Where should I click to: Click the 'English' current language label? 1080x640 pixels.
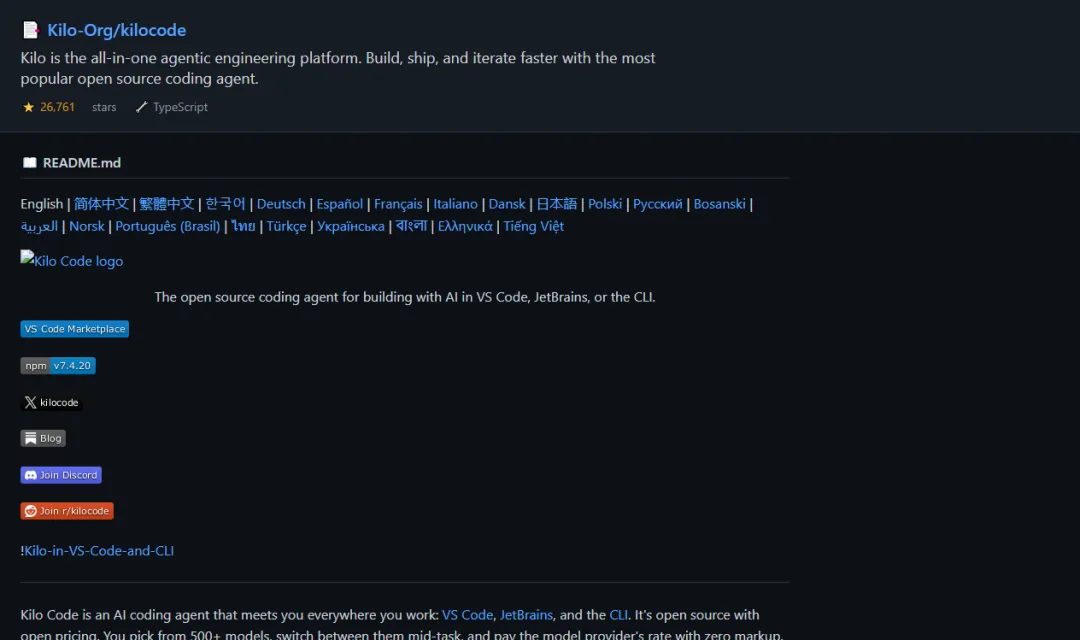click(x=41, y=204)
